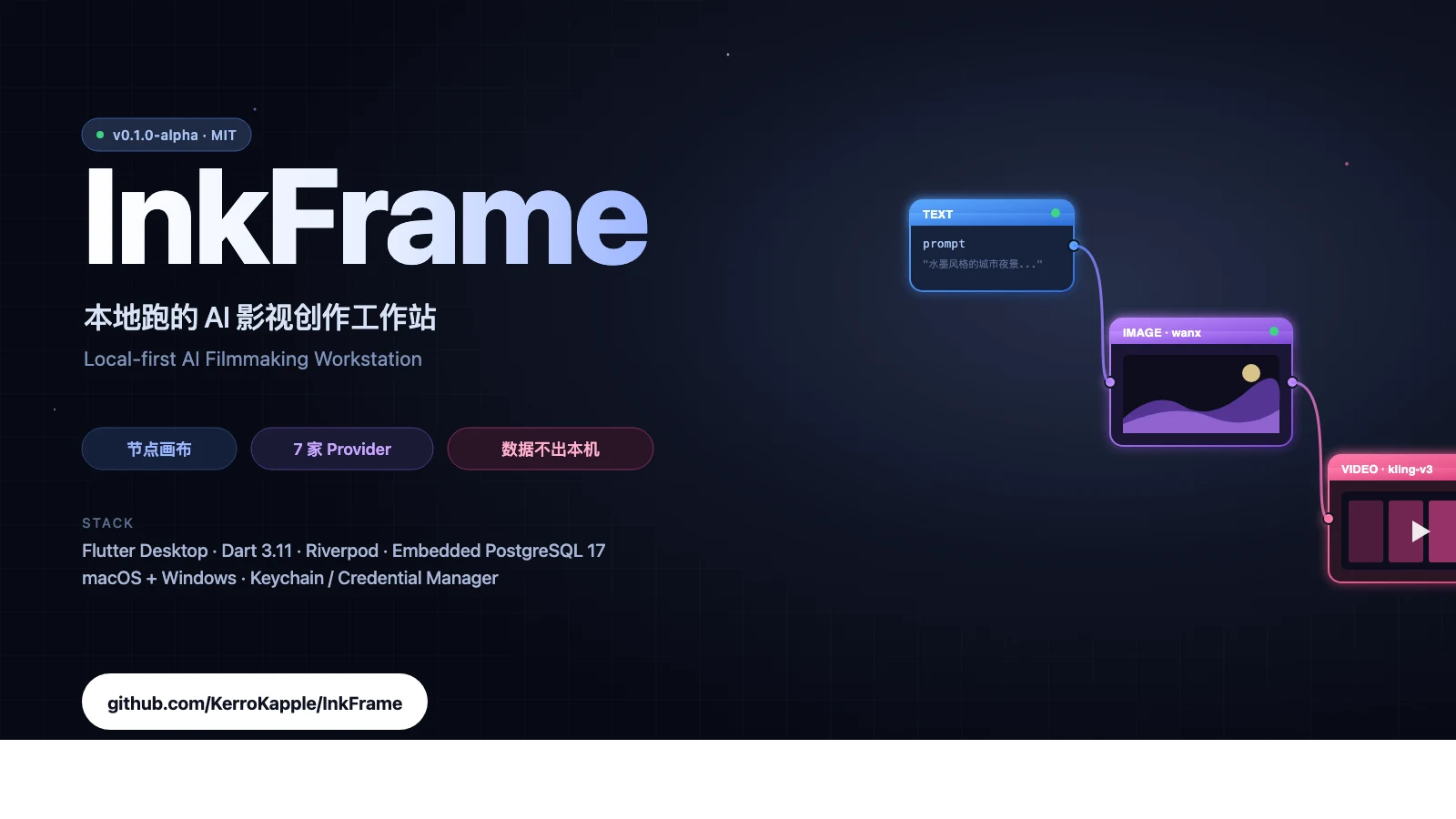This screenshot has width=1456, height=819.
Task: Click the moon icon in the wanx image preview
Action: tap(1250, 373)
